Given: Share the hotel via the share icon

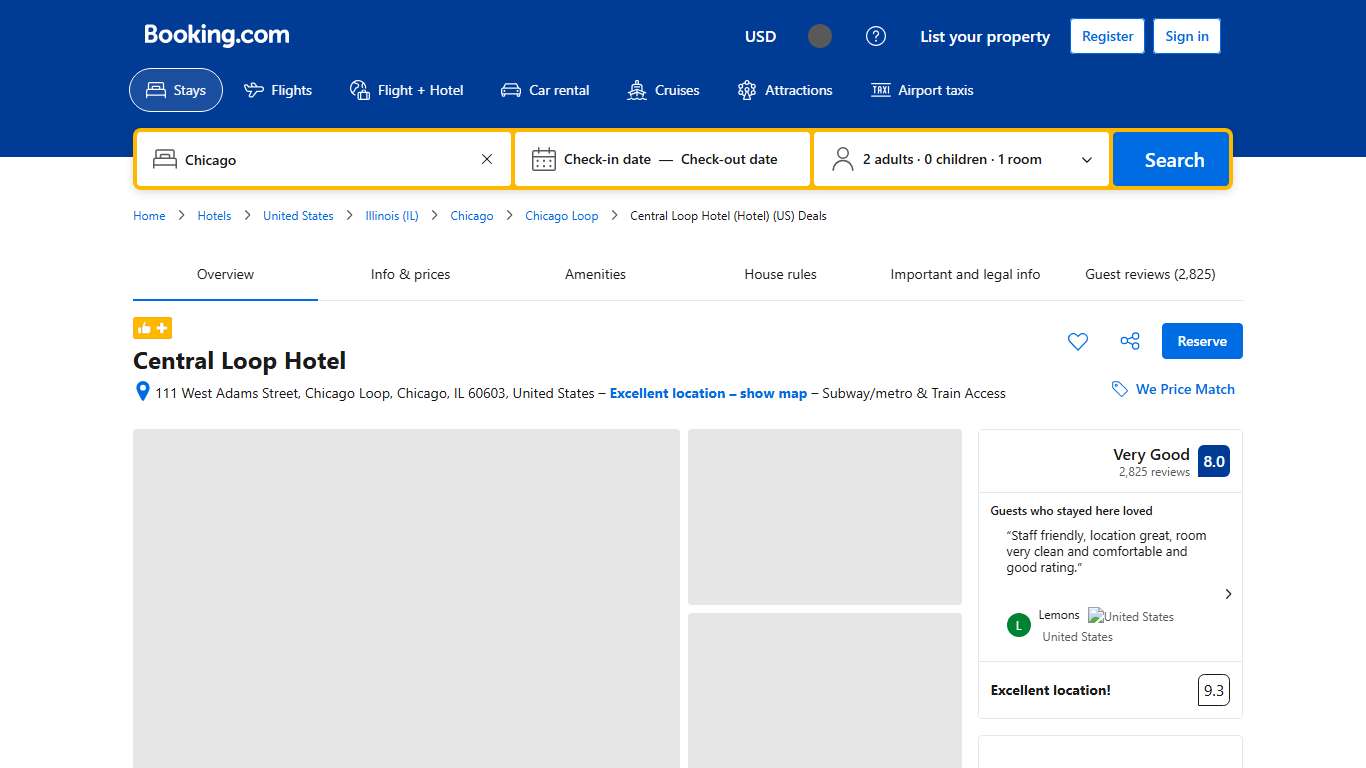Looking at the screenshot, I should 1129,341.
